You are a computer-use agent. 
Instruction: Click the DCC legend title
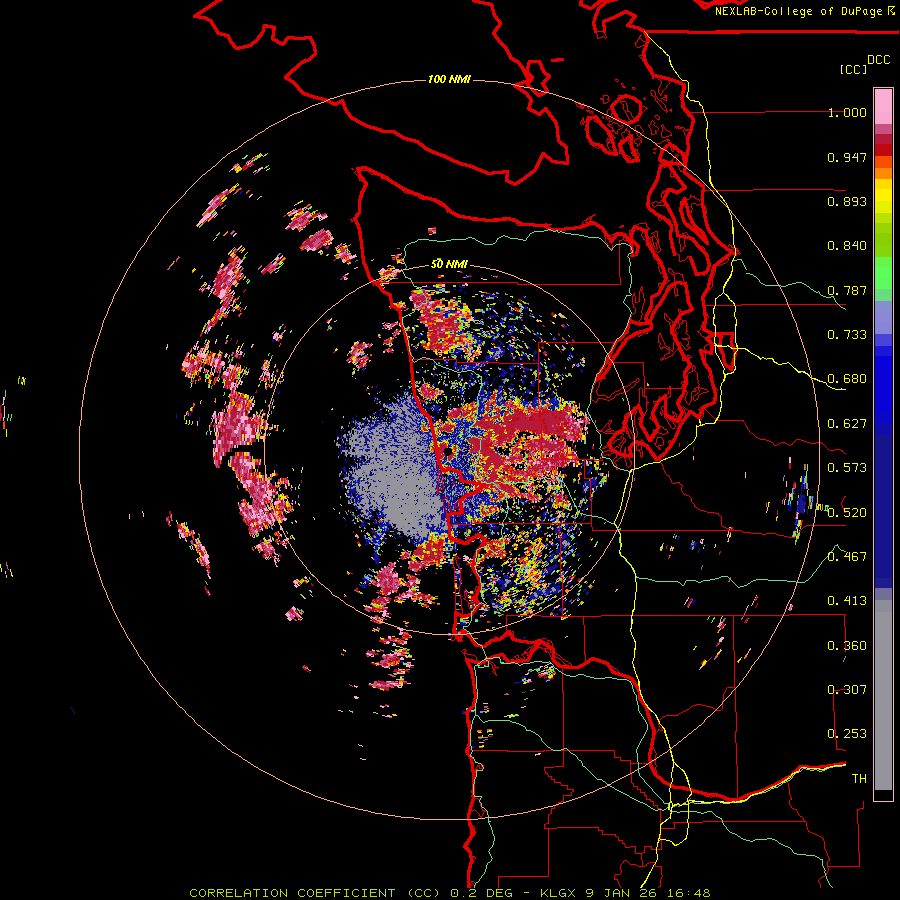tap(879, 60)
